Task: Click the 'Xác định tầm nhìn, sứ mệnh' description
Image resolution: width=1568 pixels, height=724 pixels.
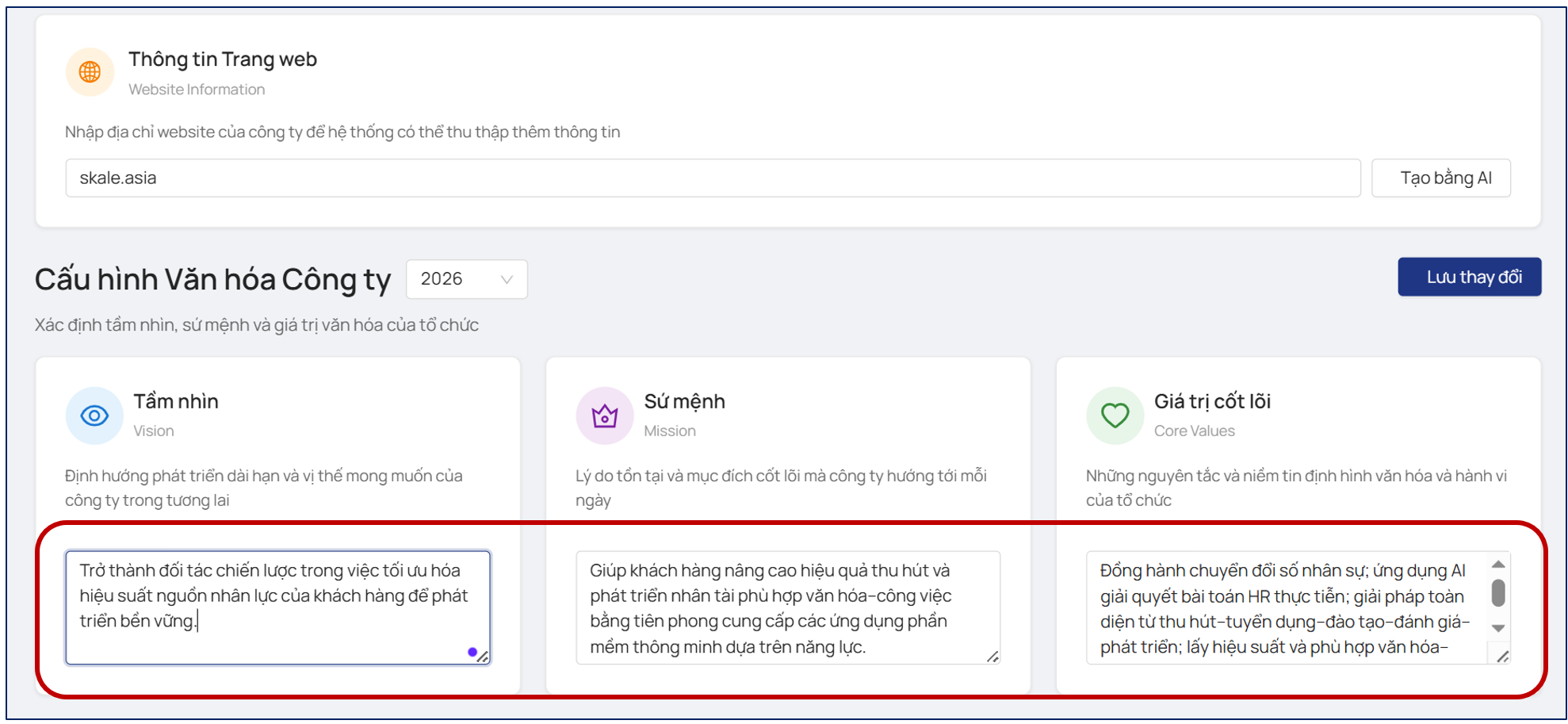Action: tap(257, 325)
